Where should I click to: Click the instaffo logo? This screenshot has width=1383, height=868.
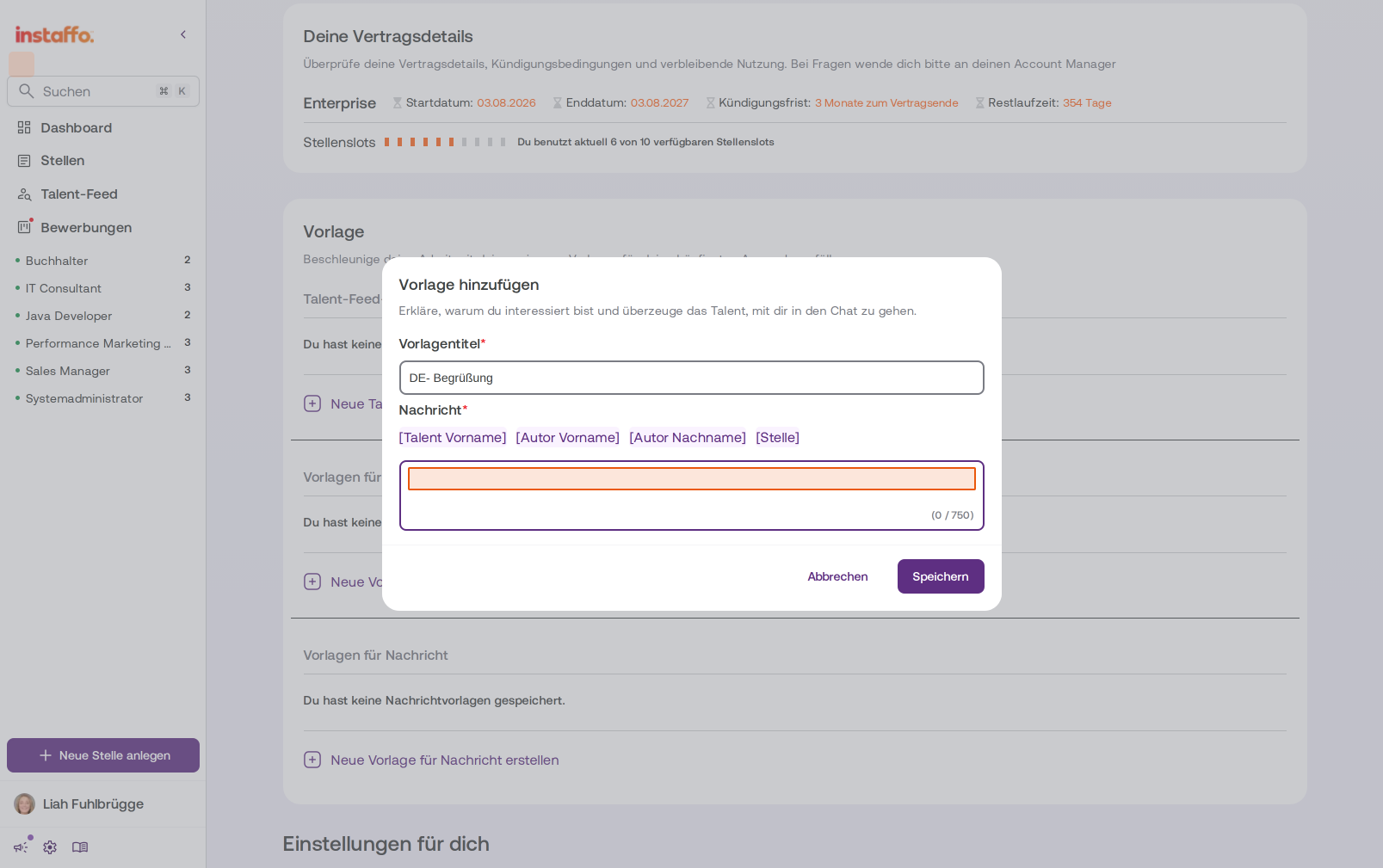pos(54,35)
